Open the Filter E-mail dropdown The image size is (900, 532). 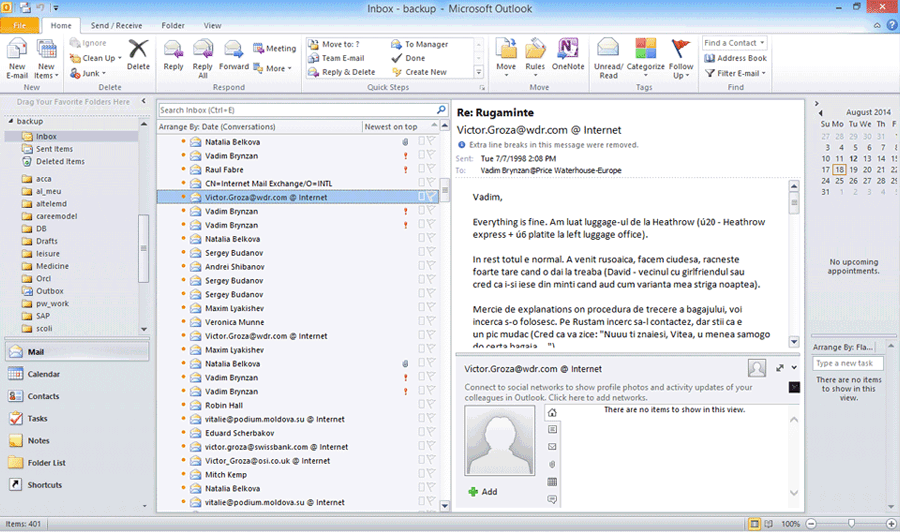click(735, 73)
